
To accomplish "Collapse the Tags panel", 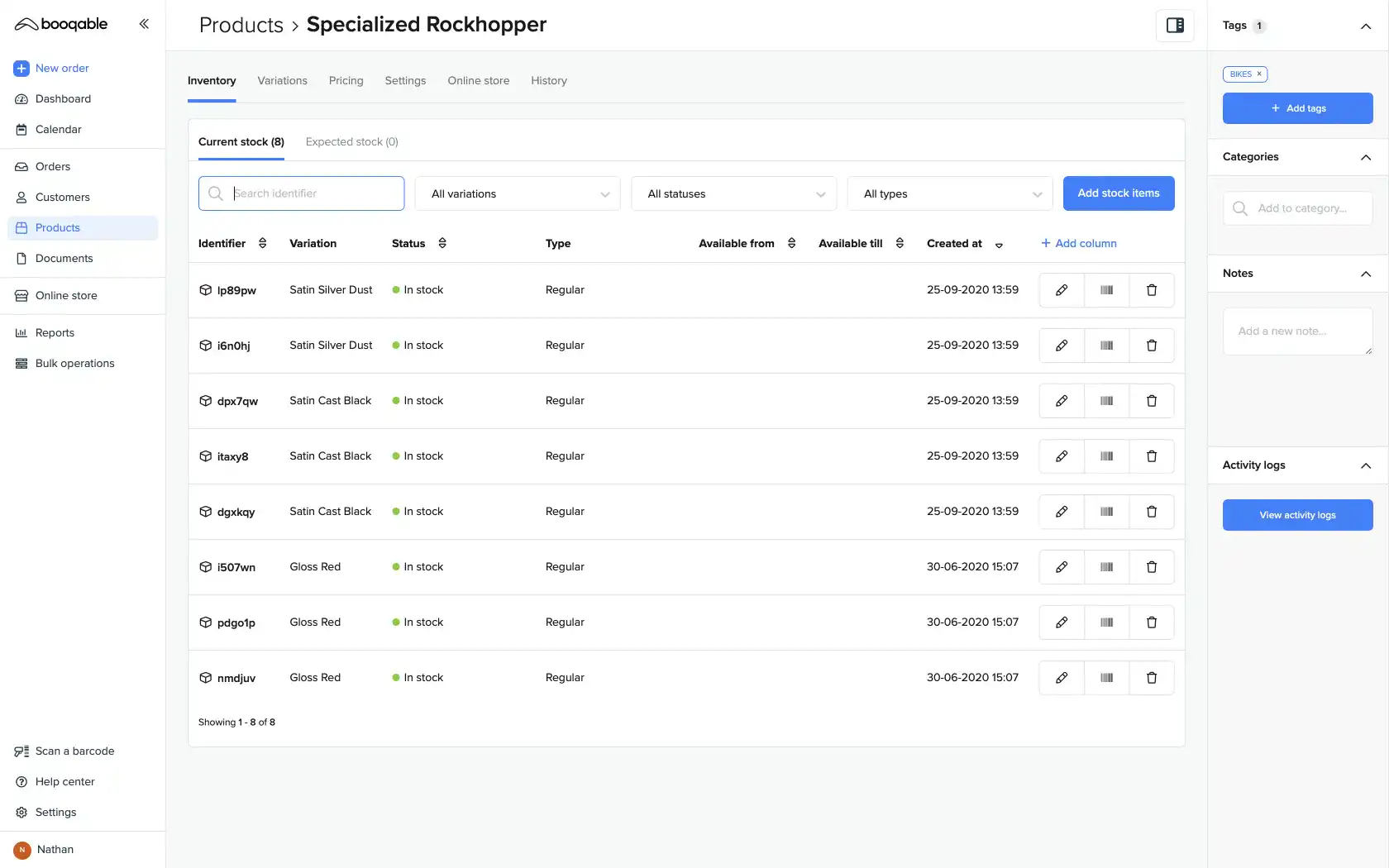I will 1366,26.
